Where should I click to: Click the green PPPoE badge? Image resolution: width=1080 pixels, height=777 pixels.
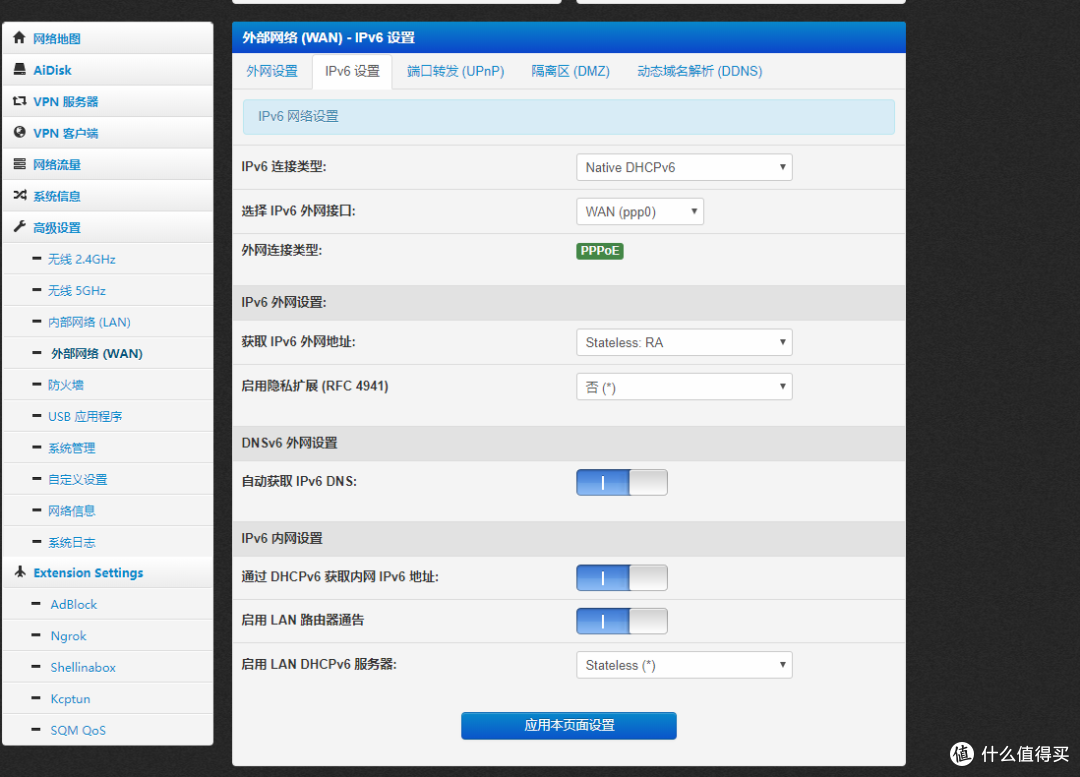pyautogui.click(x=600, y=251)
